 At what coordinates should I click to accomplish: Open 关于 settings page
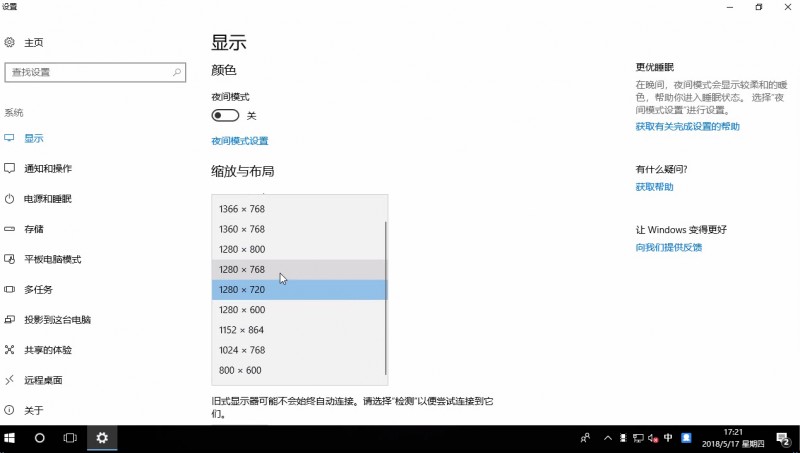point(34,410)
